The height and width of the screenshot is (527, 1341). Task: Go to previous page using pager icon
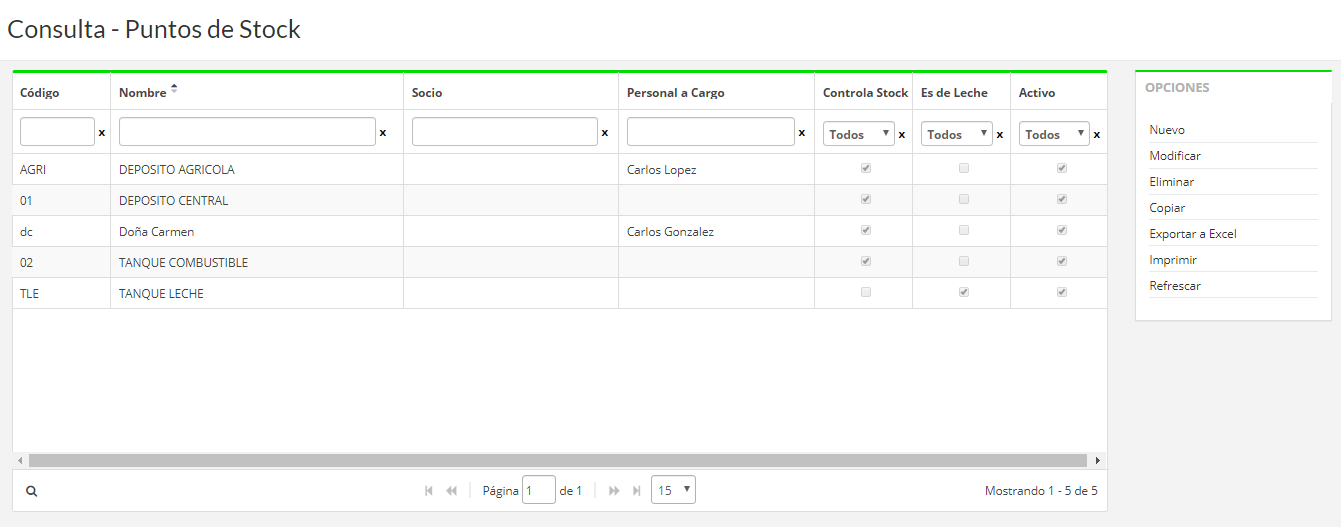[x=451, y=491]
